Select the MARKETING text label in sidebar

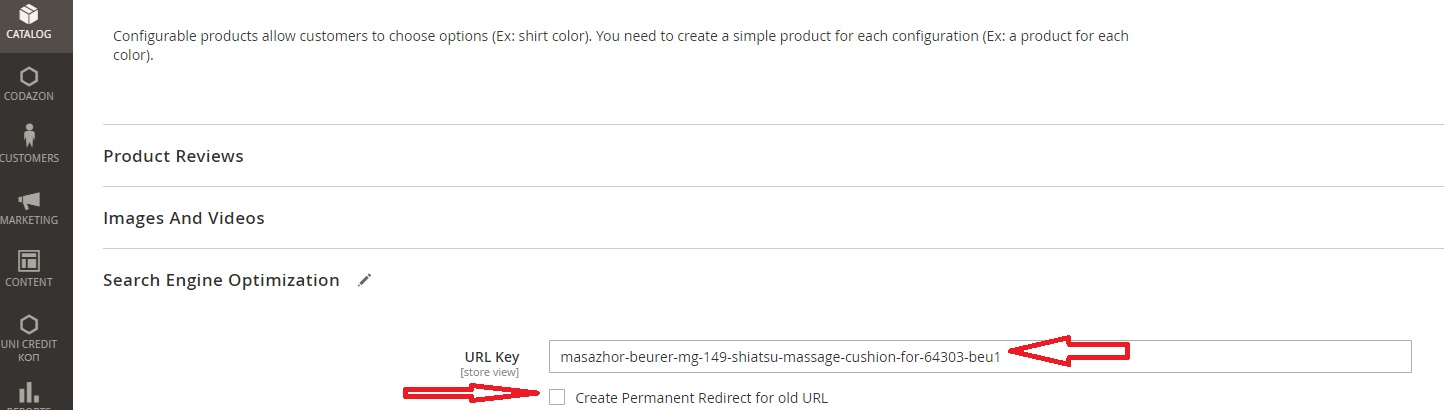pyautogui.click(x=29, y=220)
